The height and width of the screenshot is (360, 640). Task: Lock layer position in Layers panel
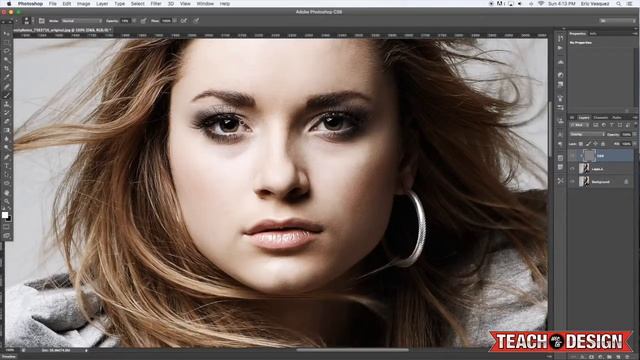(595, 144)
